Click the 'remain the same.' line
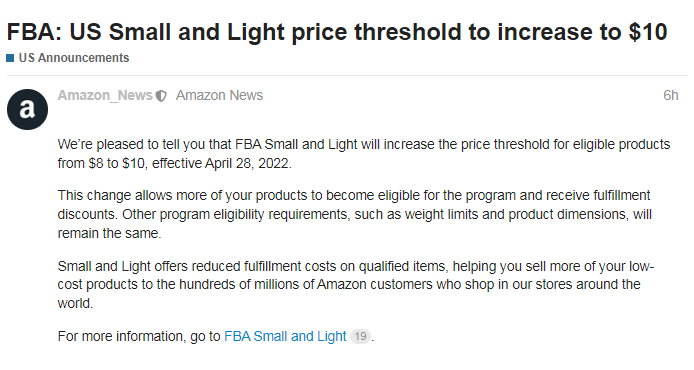 coord(109,233)
